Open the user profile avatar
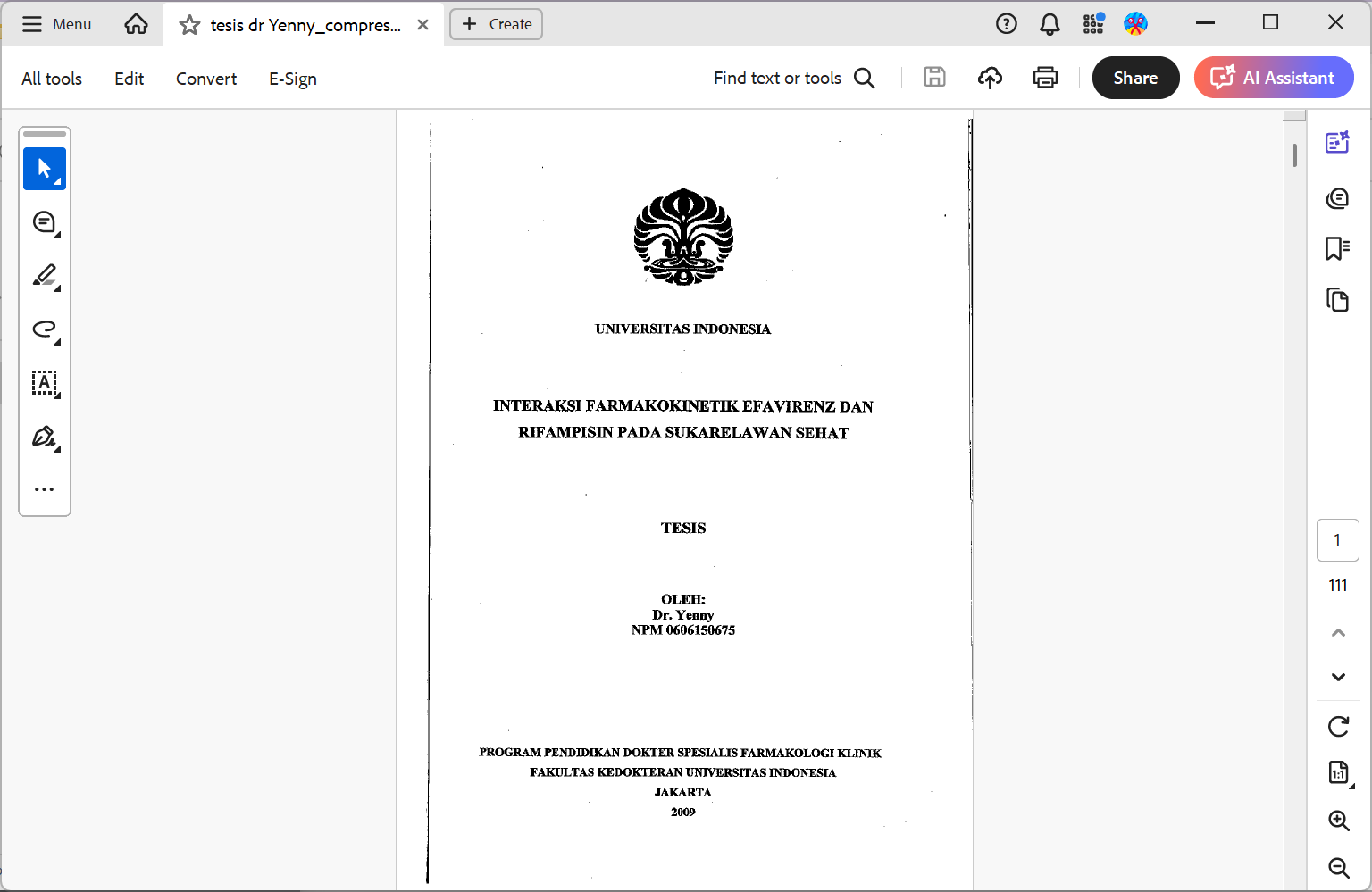Viewport: 1372px width, 892px height. [1135, 24]
